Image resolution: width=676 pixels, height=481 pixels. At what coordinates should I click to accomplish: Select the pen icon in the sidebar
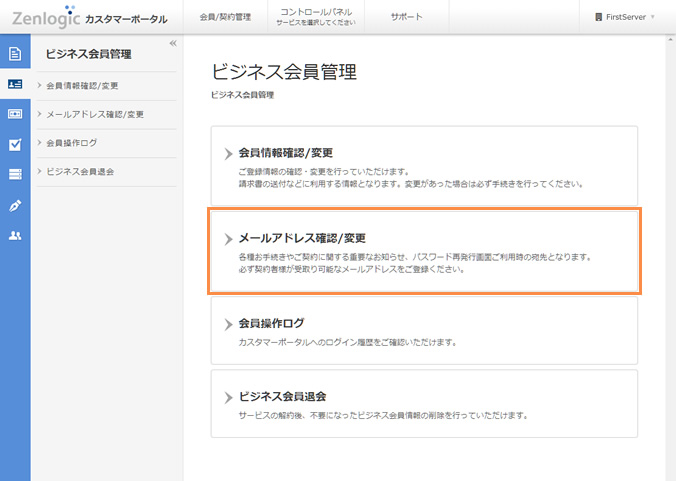[x=15, y=205]
